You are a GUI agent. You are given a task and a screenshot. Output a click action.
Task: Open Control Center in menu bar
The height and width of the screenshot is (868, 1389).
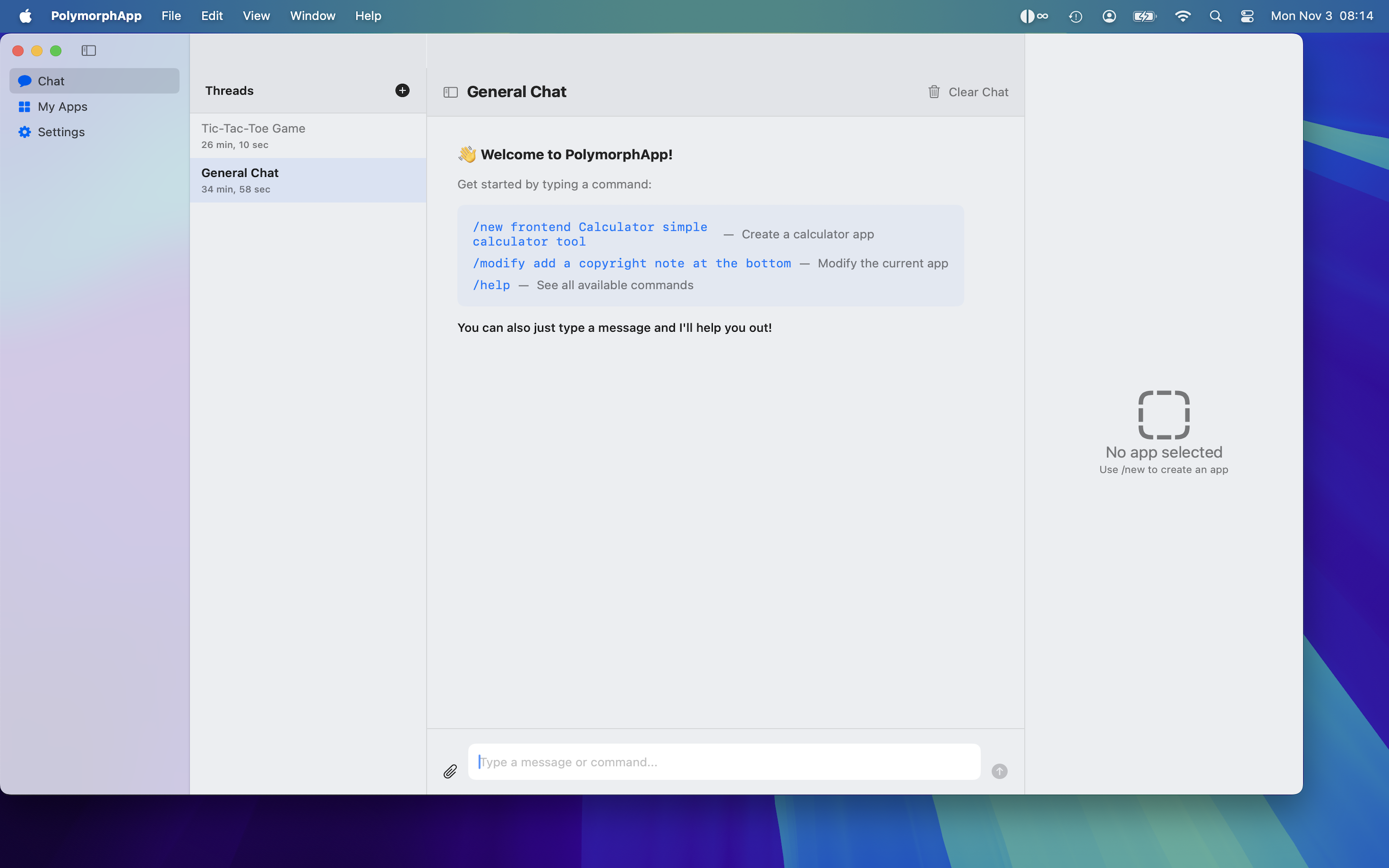(1247, 16)
